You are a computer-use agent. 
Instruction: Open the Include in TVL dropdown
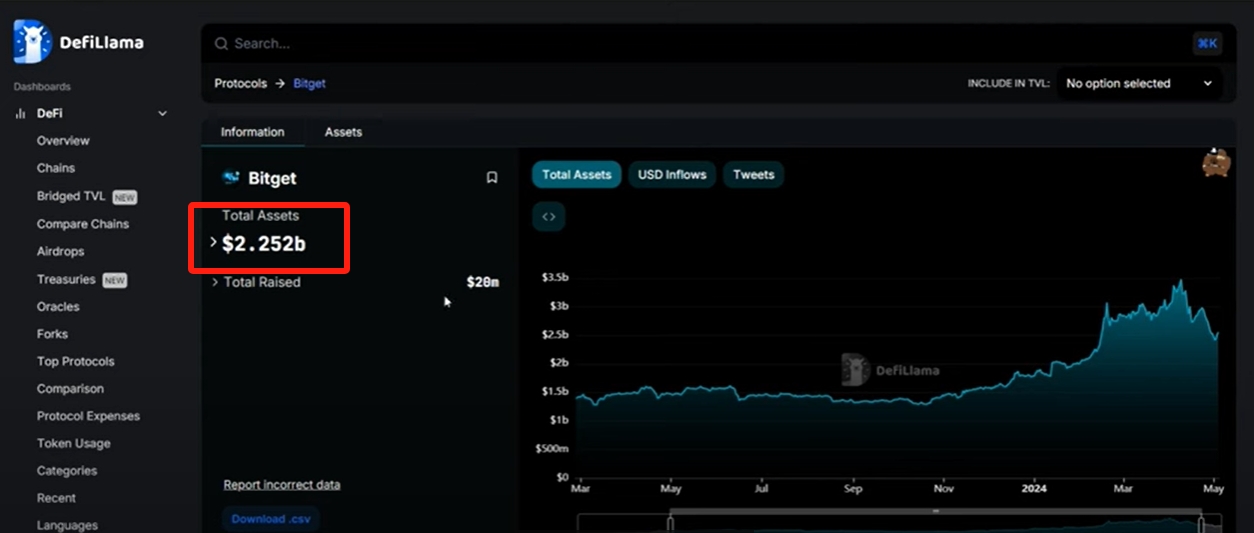pos(1139,84)
